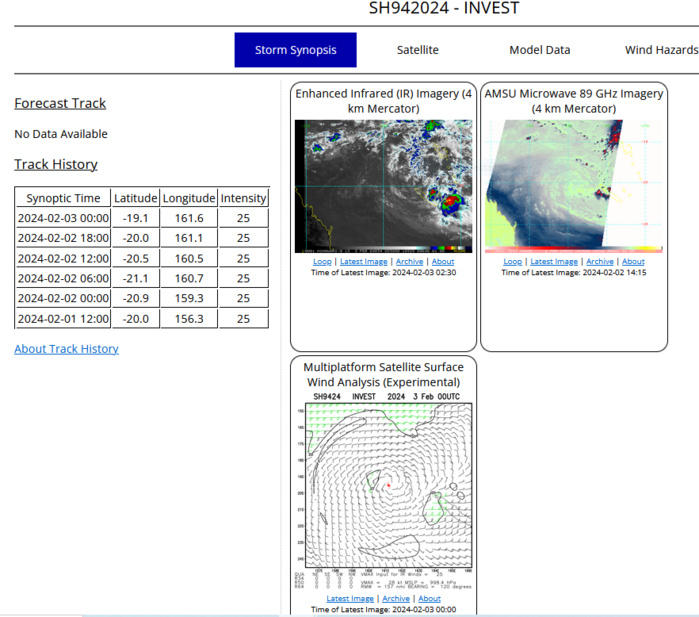The width and height of the screenshot is (699, 617).
Task: Play the Loop for Enhanced Infrared imagery
Action: (x=320, y=262)
